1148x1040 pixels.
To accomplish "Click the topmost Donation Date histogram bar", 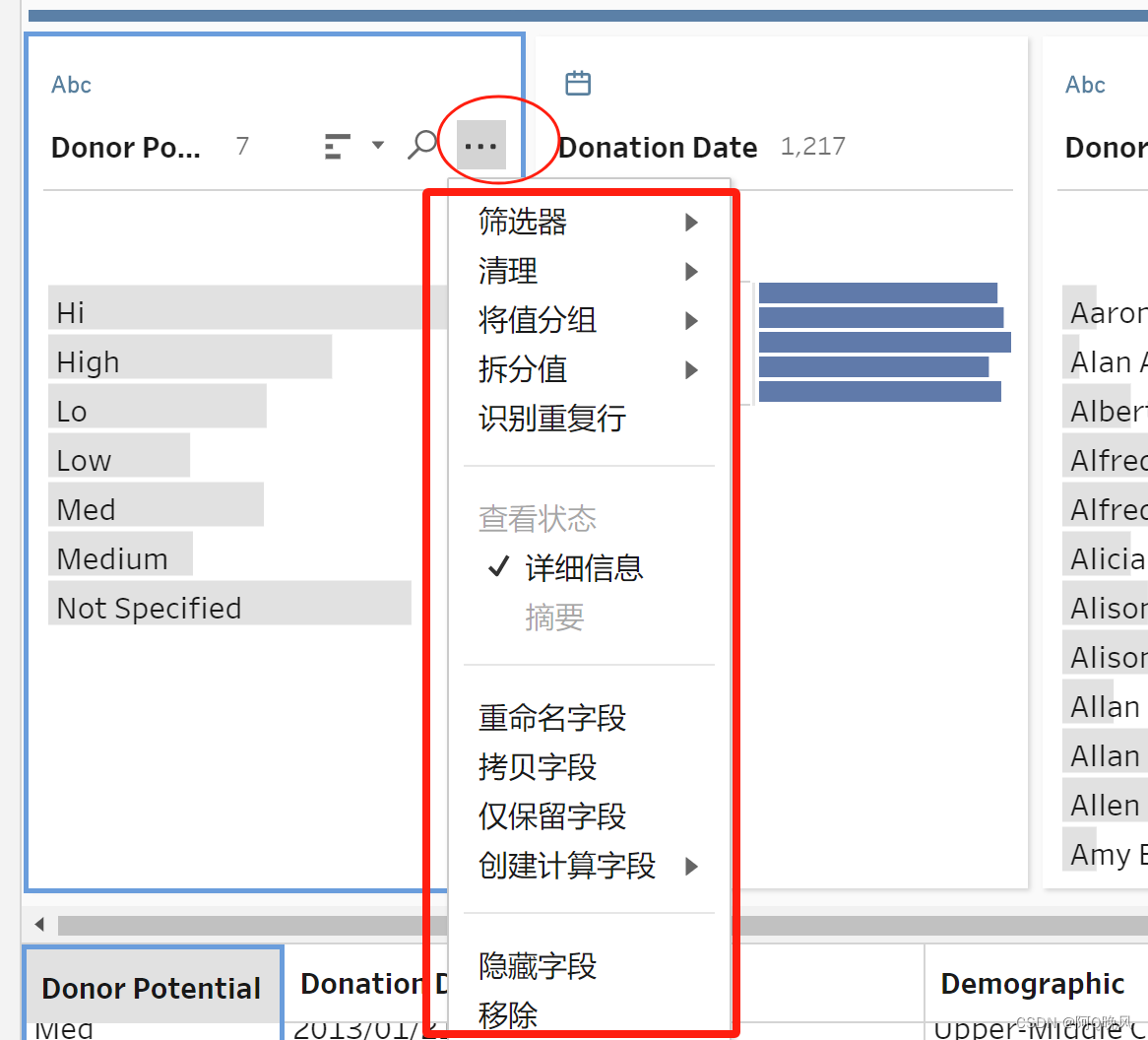I will tap(878, 292).
